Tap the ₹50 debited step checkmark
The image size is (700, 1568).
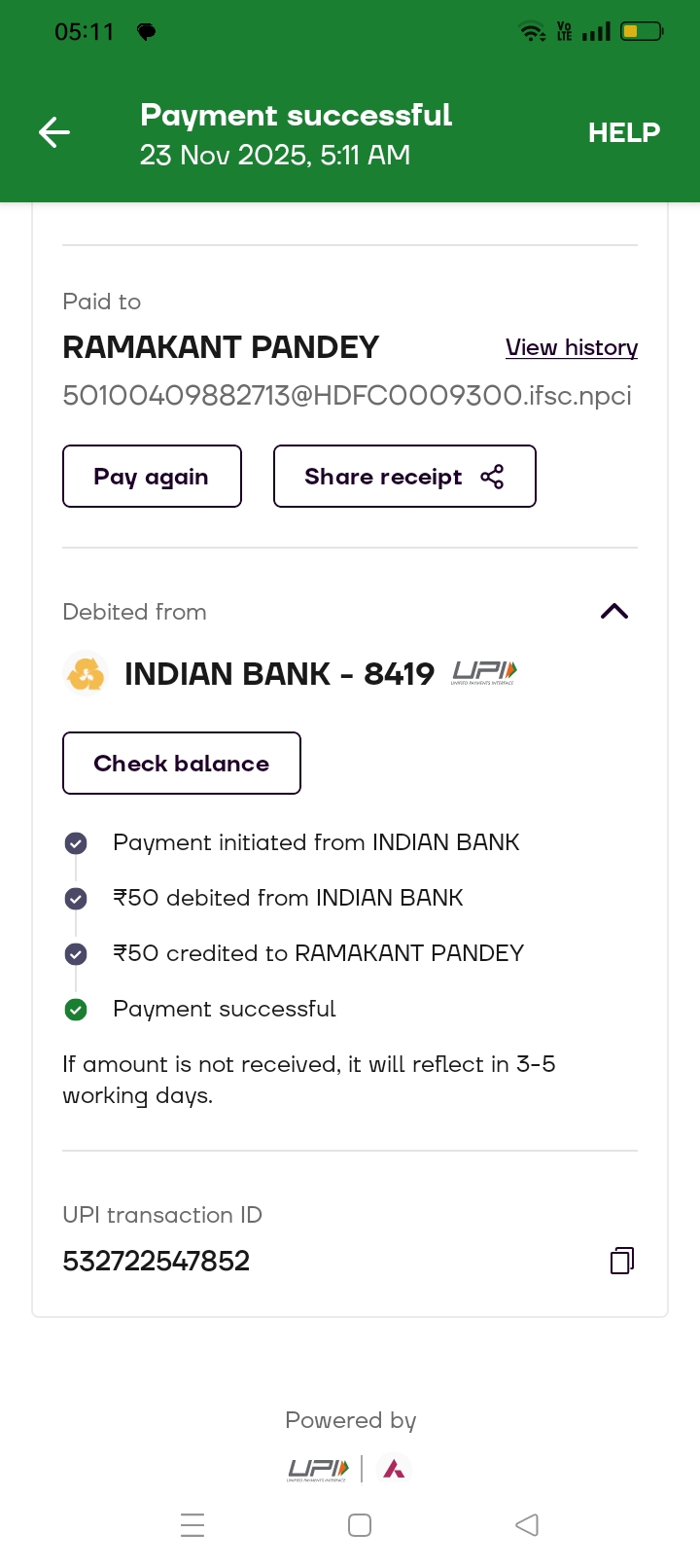(76, 899)
